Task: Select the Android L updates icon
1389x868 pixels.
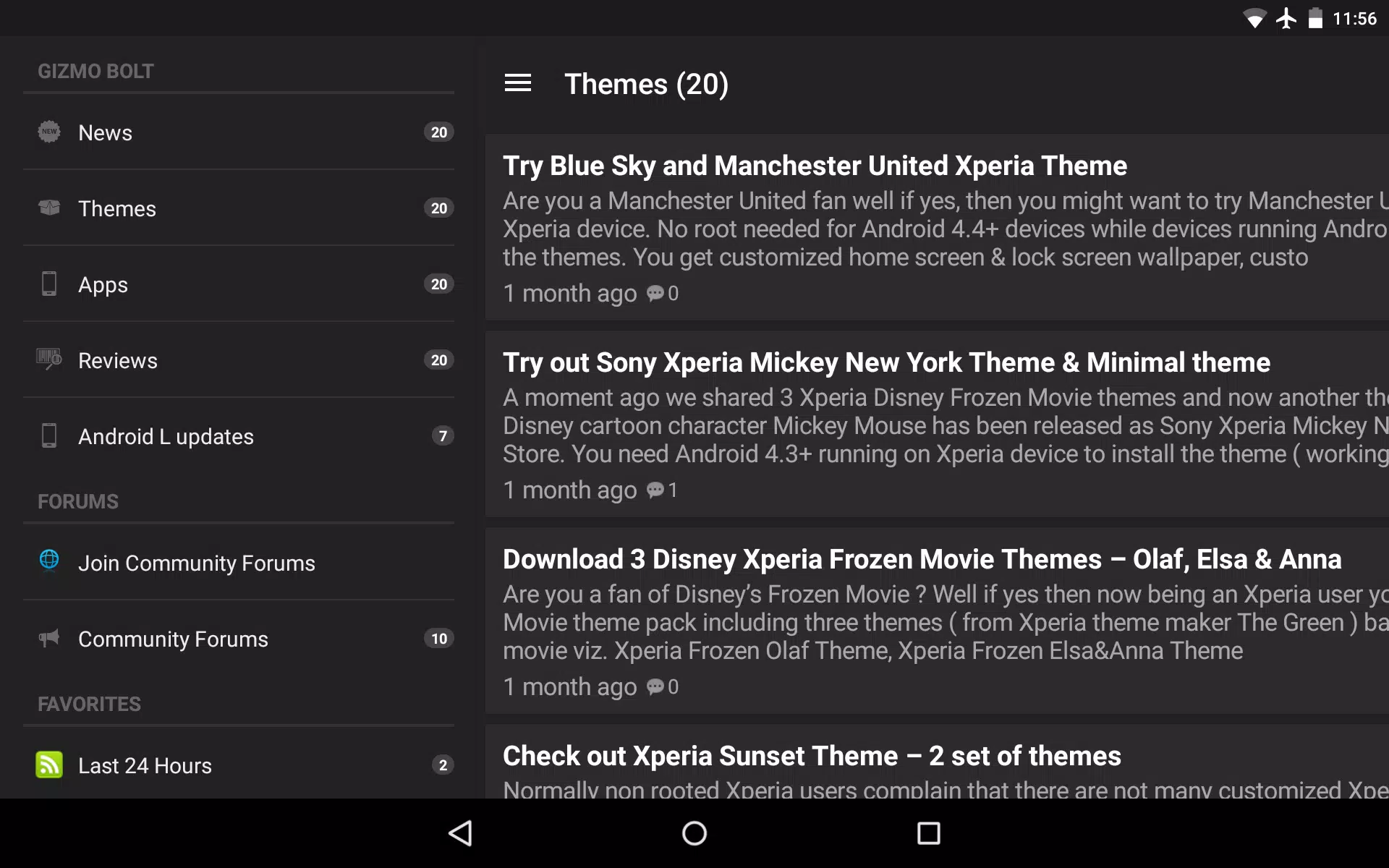Action: [x=48, y=436]
